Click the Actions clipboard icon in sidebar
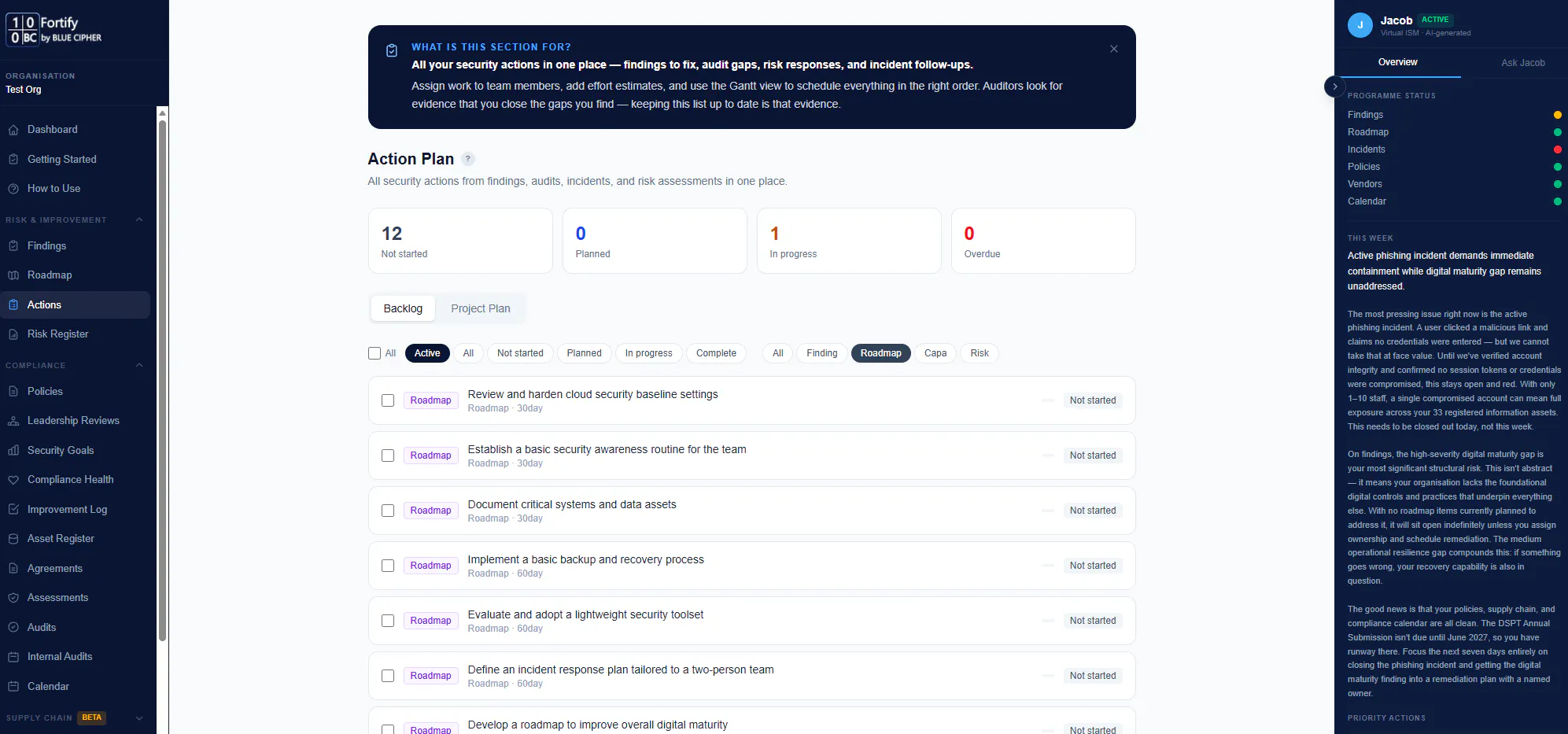 click(x=13, y=304)
